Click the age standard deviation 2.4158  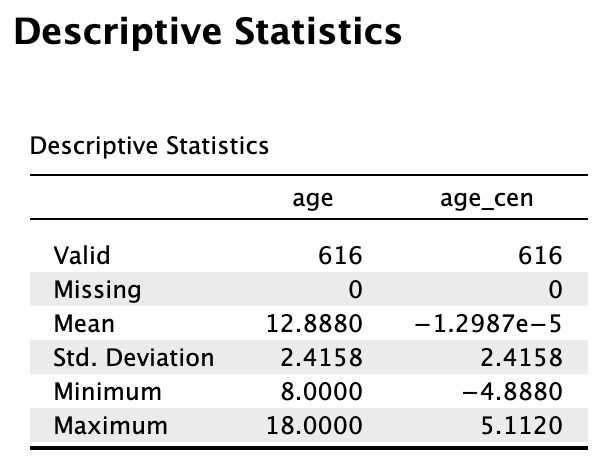pos(322,358)
